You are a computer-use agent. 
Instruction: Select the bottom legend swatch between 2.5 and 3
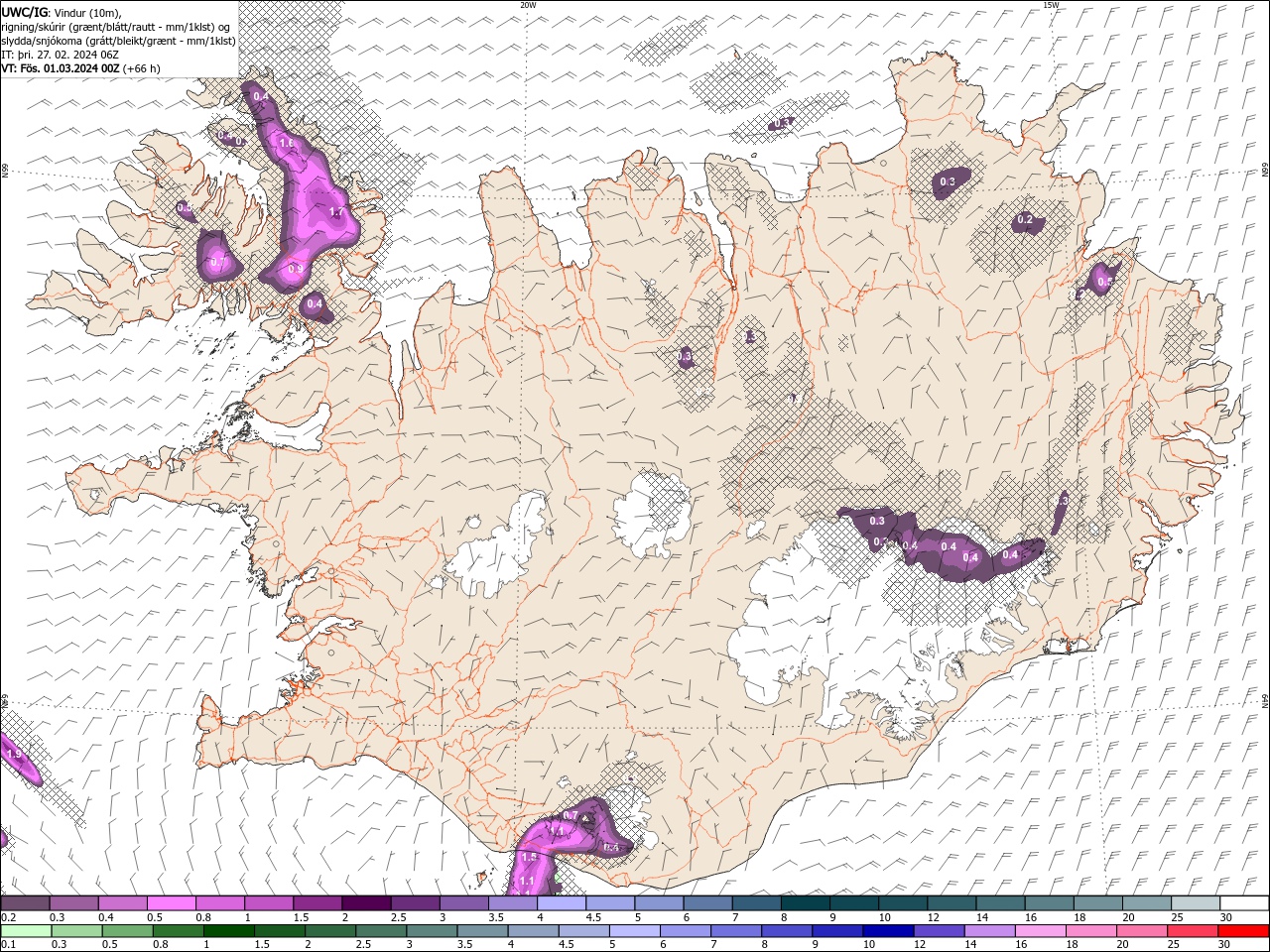point(382,930)
